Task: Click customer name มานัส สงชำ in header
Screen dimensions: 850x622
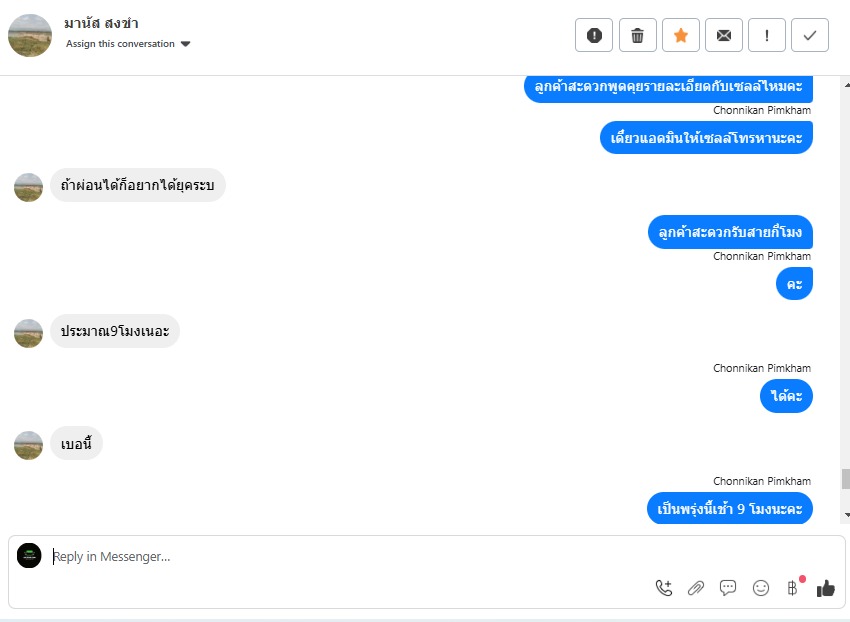Action: [101, 23]
